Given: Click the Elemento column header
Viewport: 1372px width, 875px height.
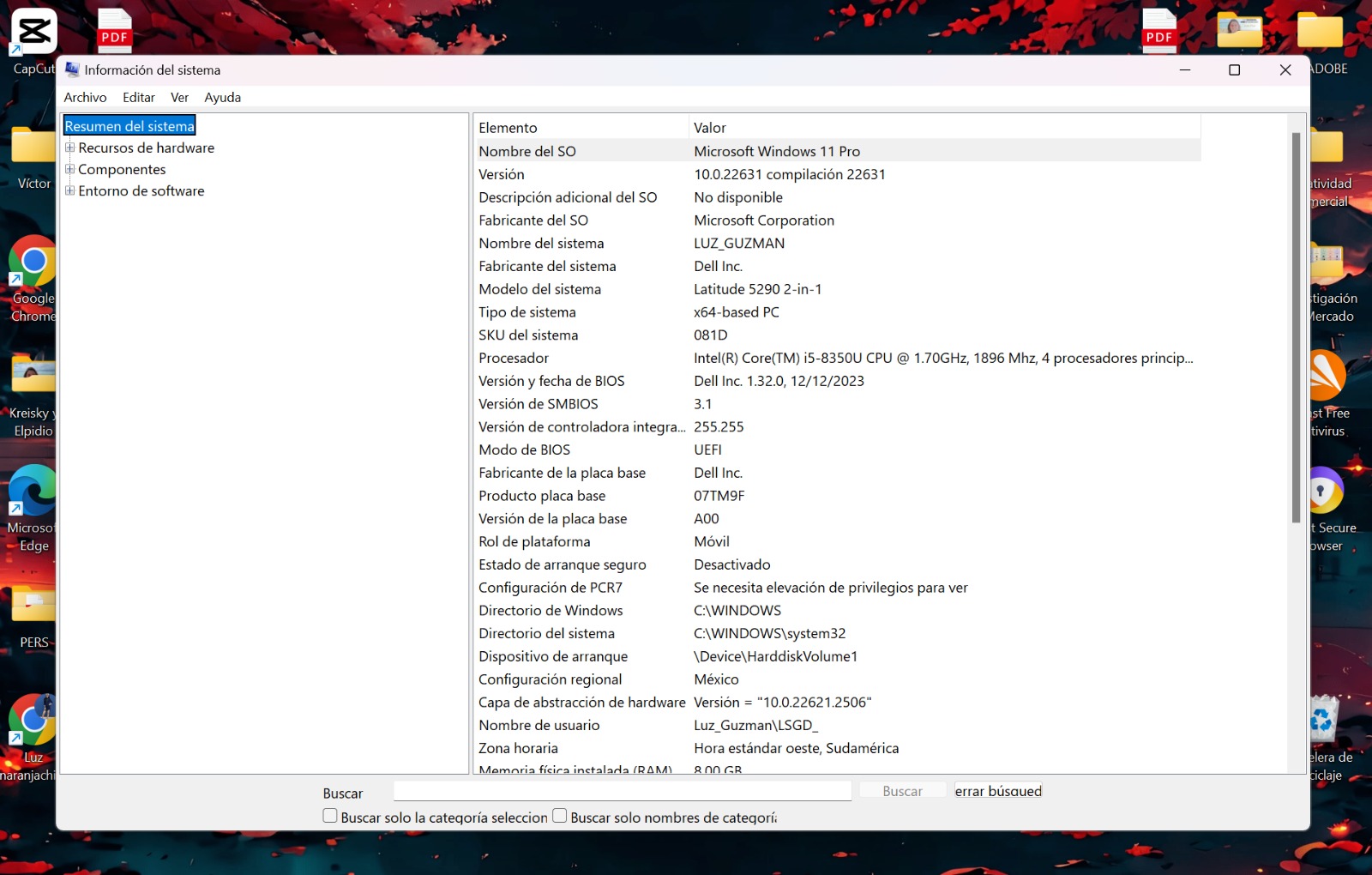Looking at the screenshot, I should (x=581, y=128).
